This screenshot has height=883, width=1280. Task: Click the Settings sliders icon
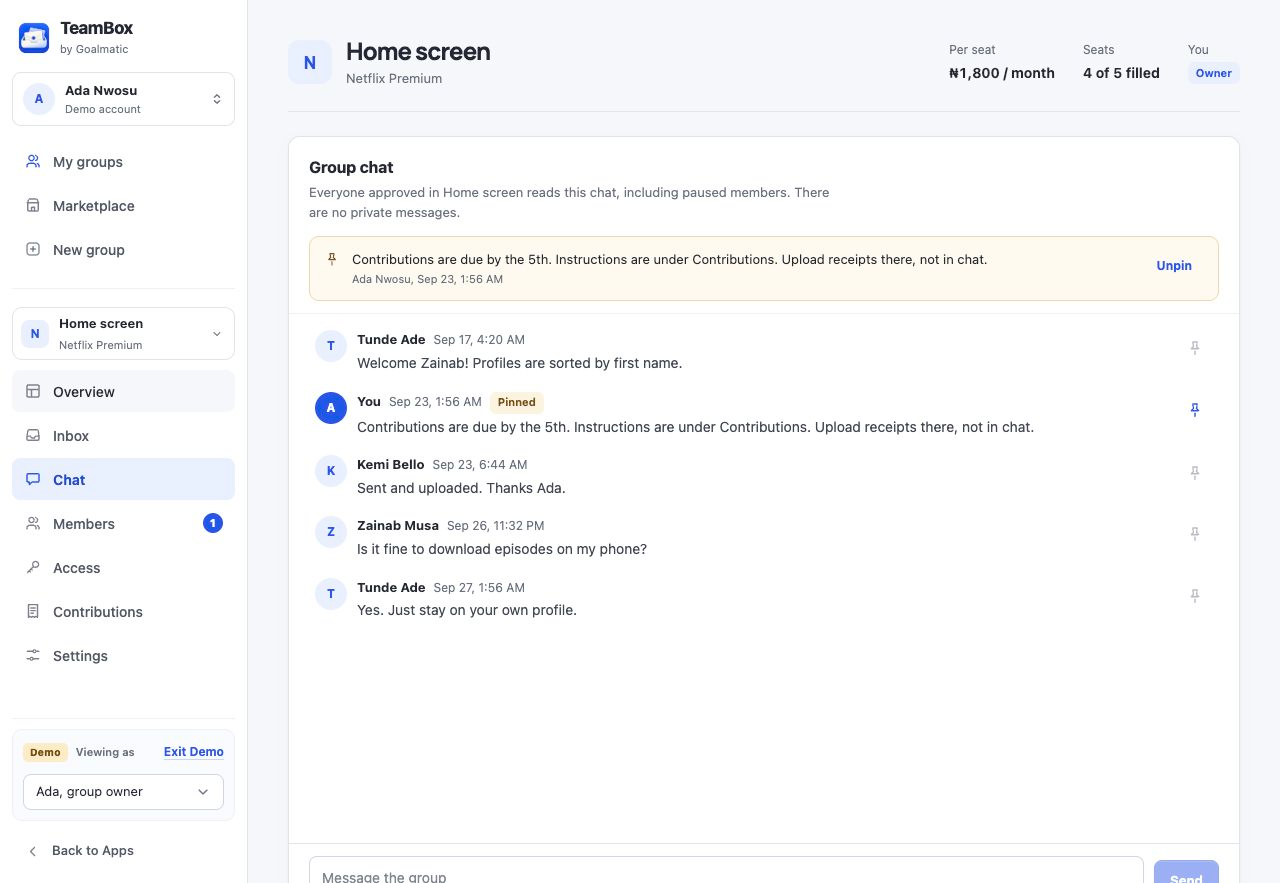pyautogui.click(x=33, y=656)
